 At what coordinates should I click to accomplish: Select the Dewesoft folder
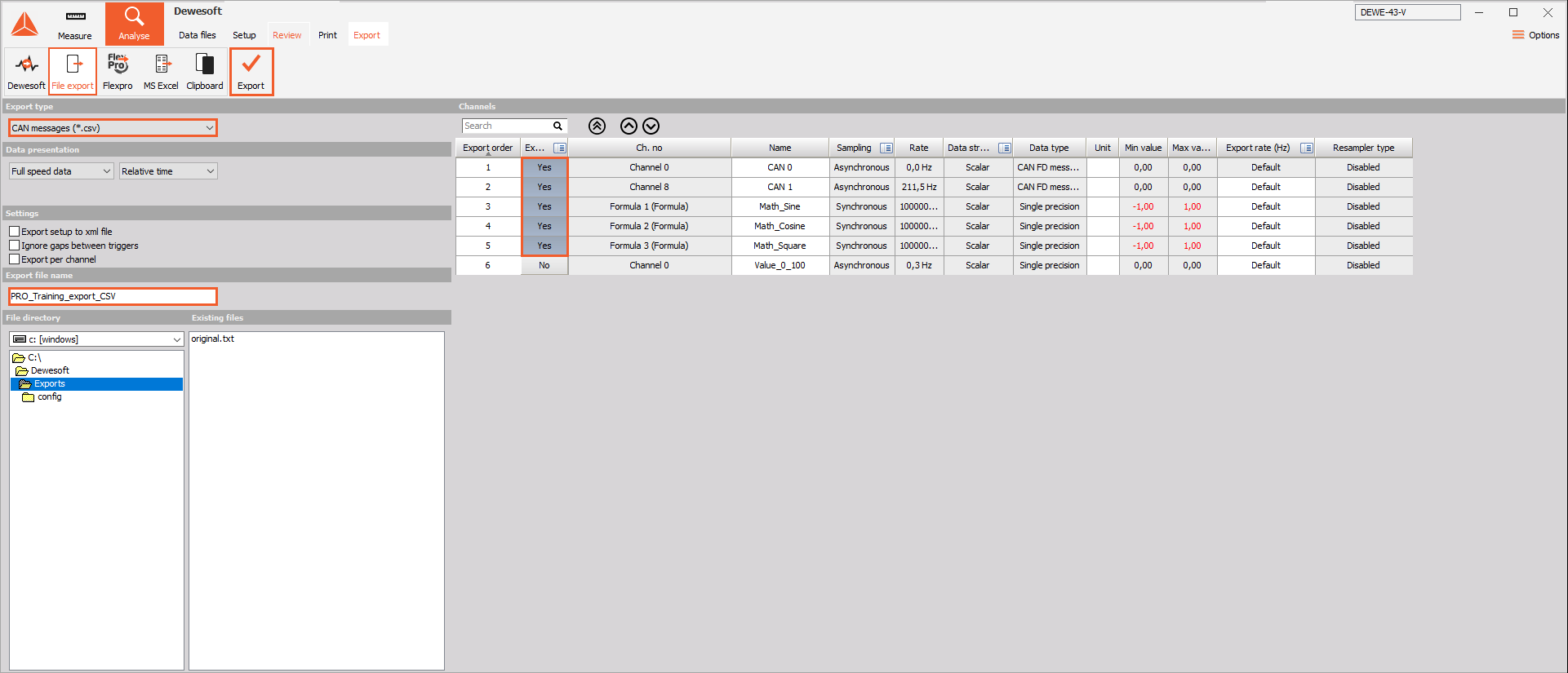click(43, 370)
